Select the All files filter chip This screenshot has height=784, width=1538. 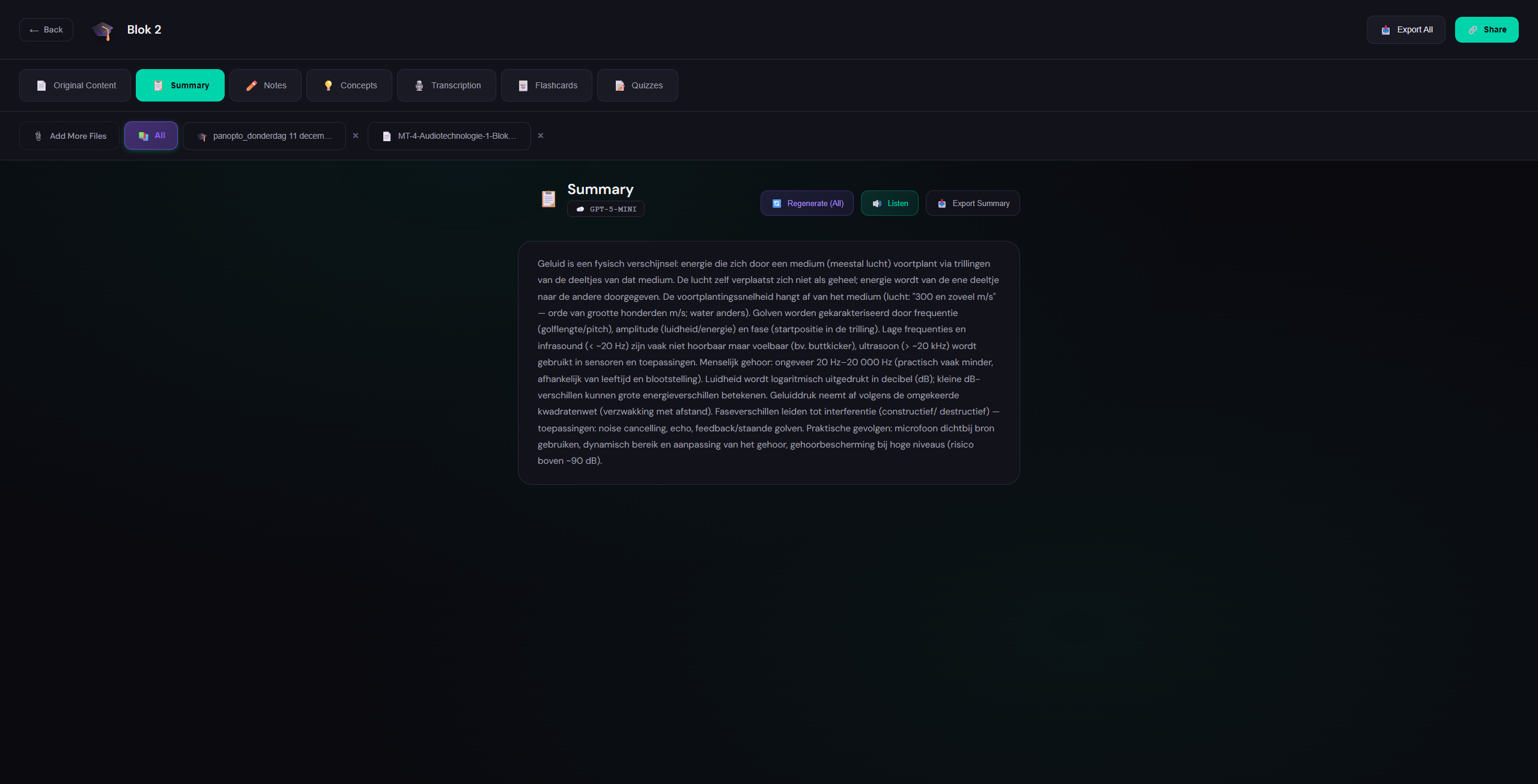click(151, 136)
